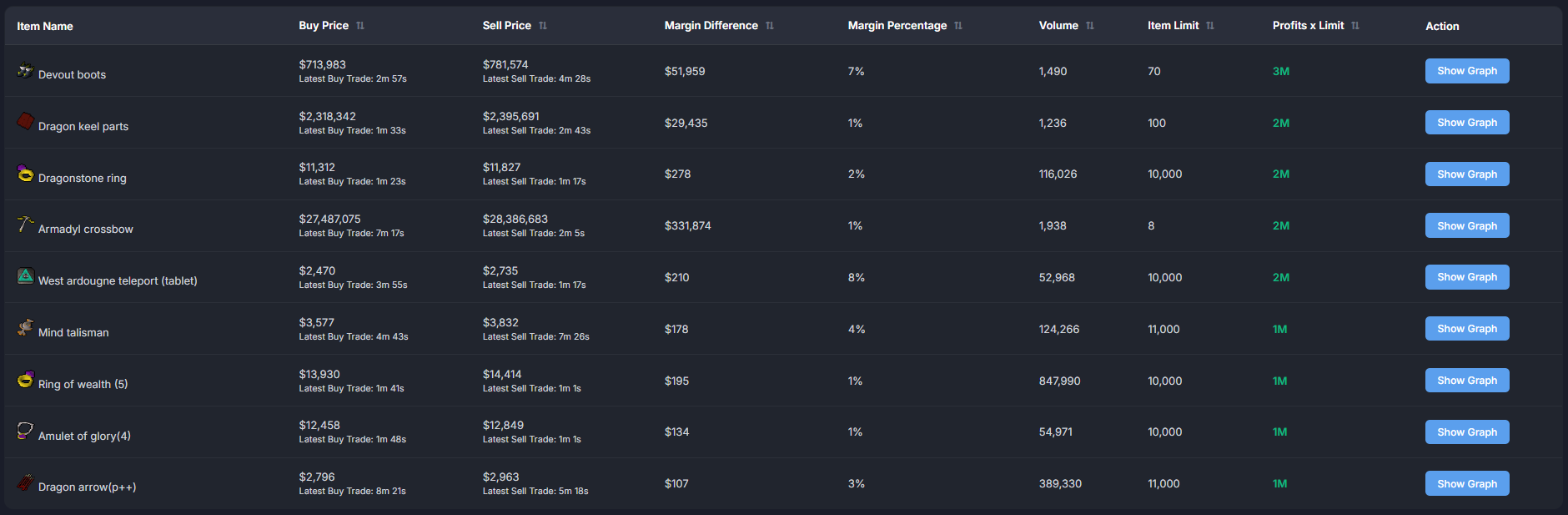Open the Dragonstone ring item name

pyautogui.click(x=83, y=179)
